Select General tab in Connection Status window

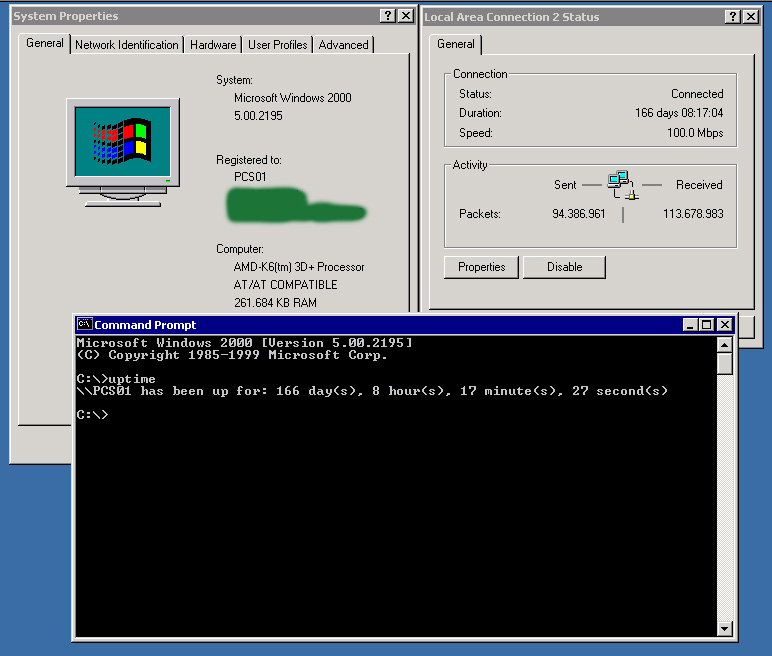coord(455,44)
